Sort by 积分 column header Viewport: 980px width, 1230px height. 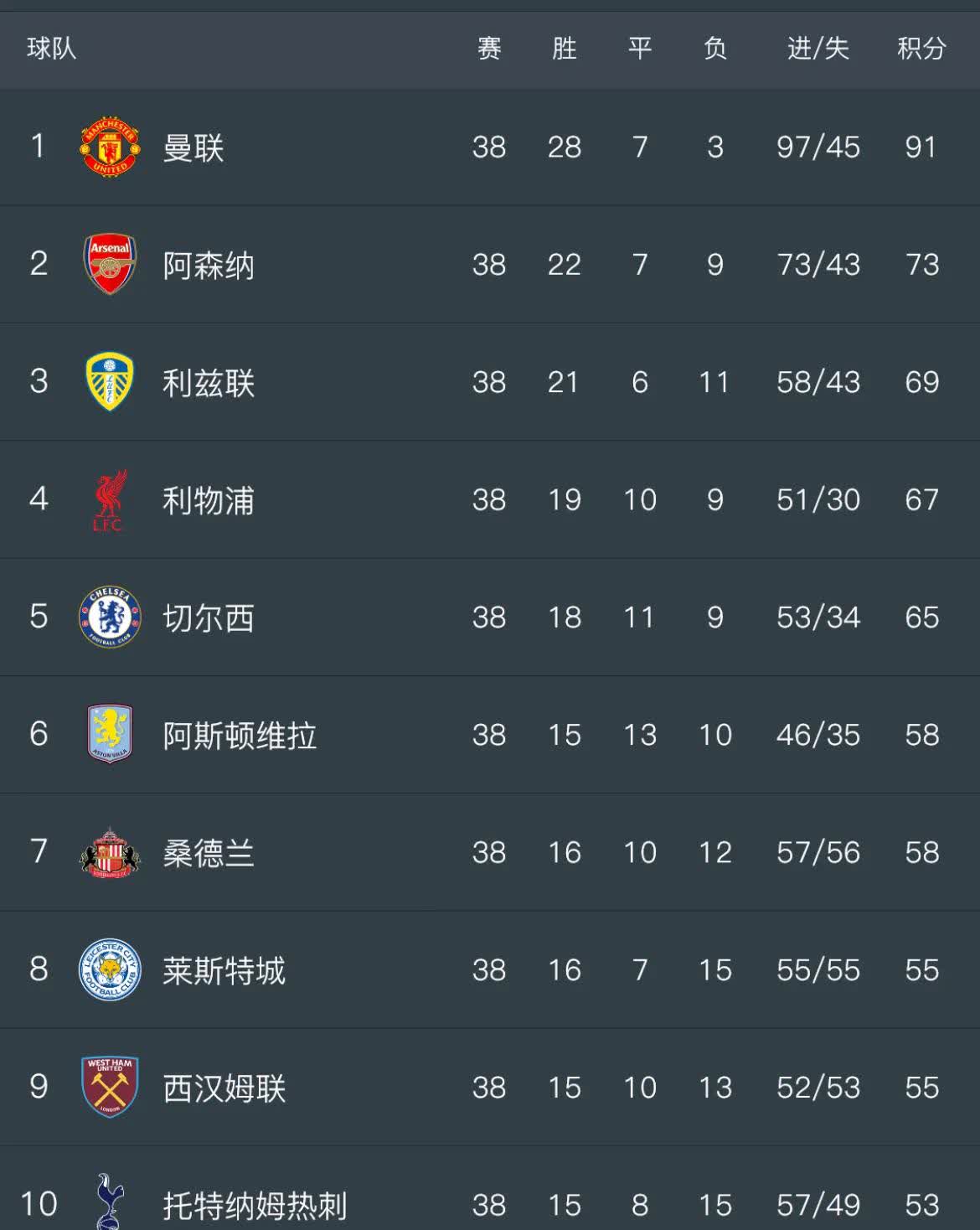[x=921, y=49]
